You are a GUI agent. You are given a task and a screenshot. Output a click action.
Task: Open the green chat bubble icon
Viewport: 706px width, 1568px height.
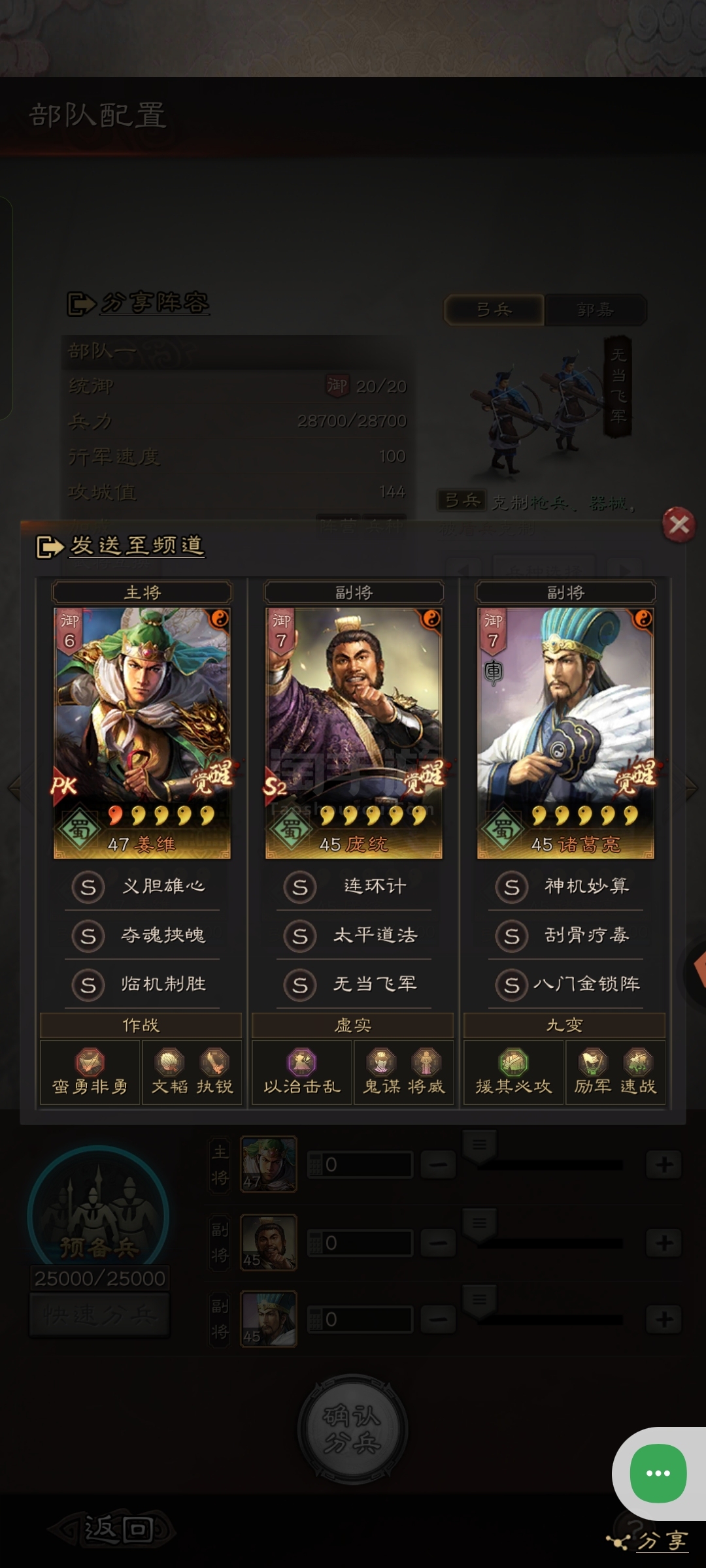(x=658, y=1473)
